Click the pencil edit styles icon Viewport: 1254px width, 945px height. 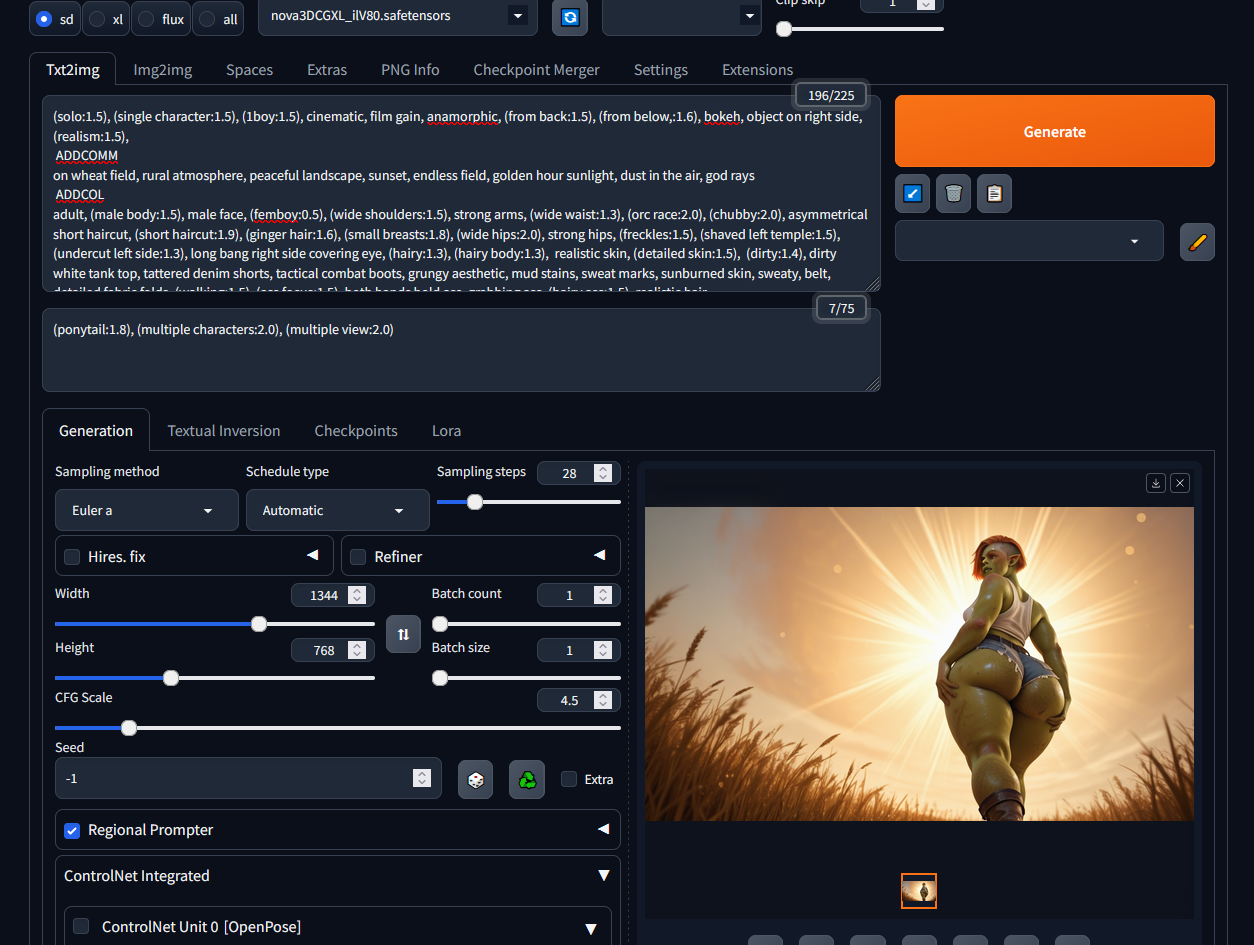[x=1197, y=241]
